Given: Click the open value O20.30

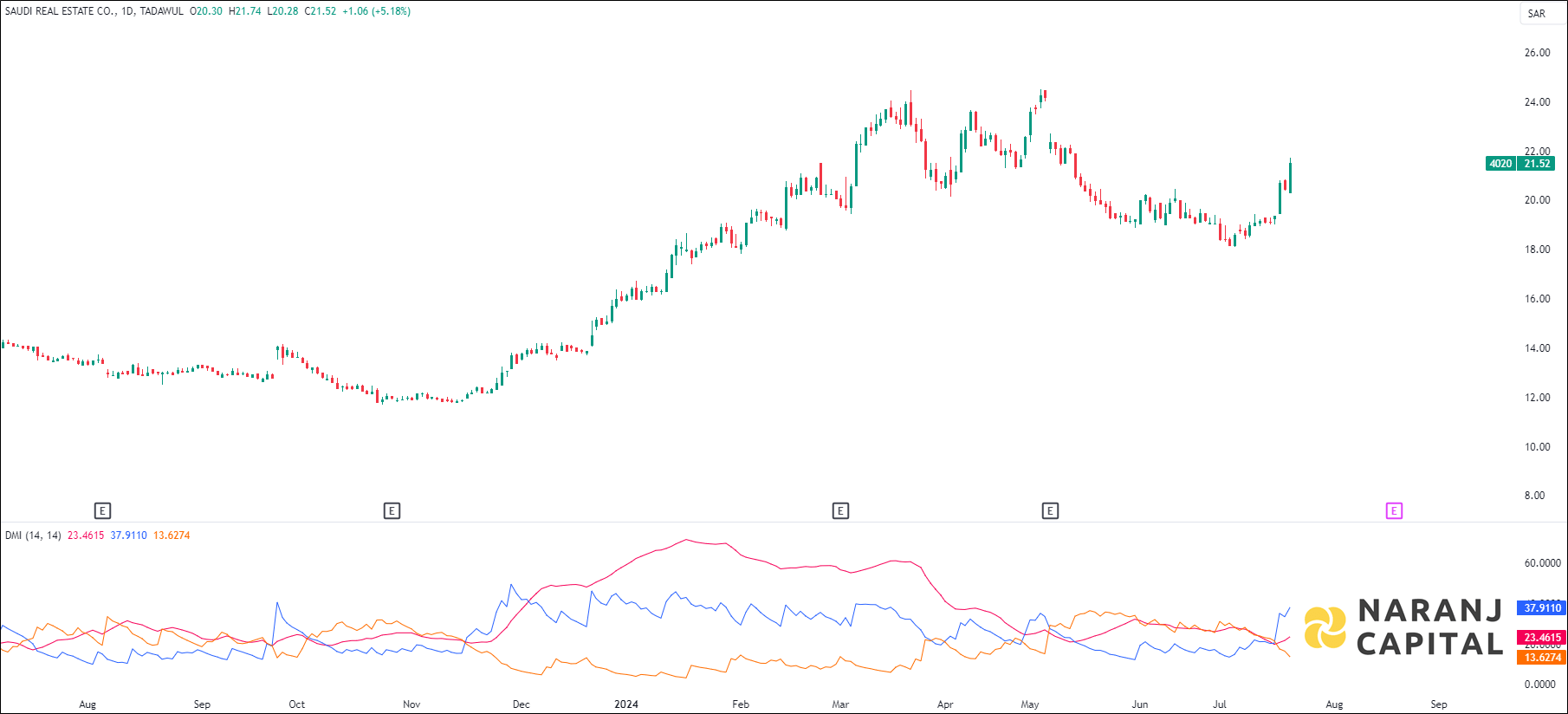Looking at the screenshot, I should [206, 11].
